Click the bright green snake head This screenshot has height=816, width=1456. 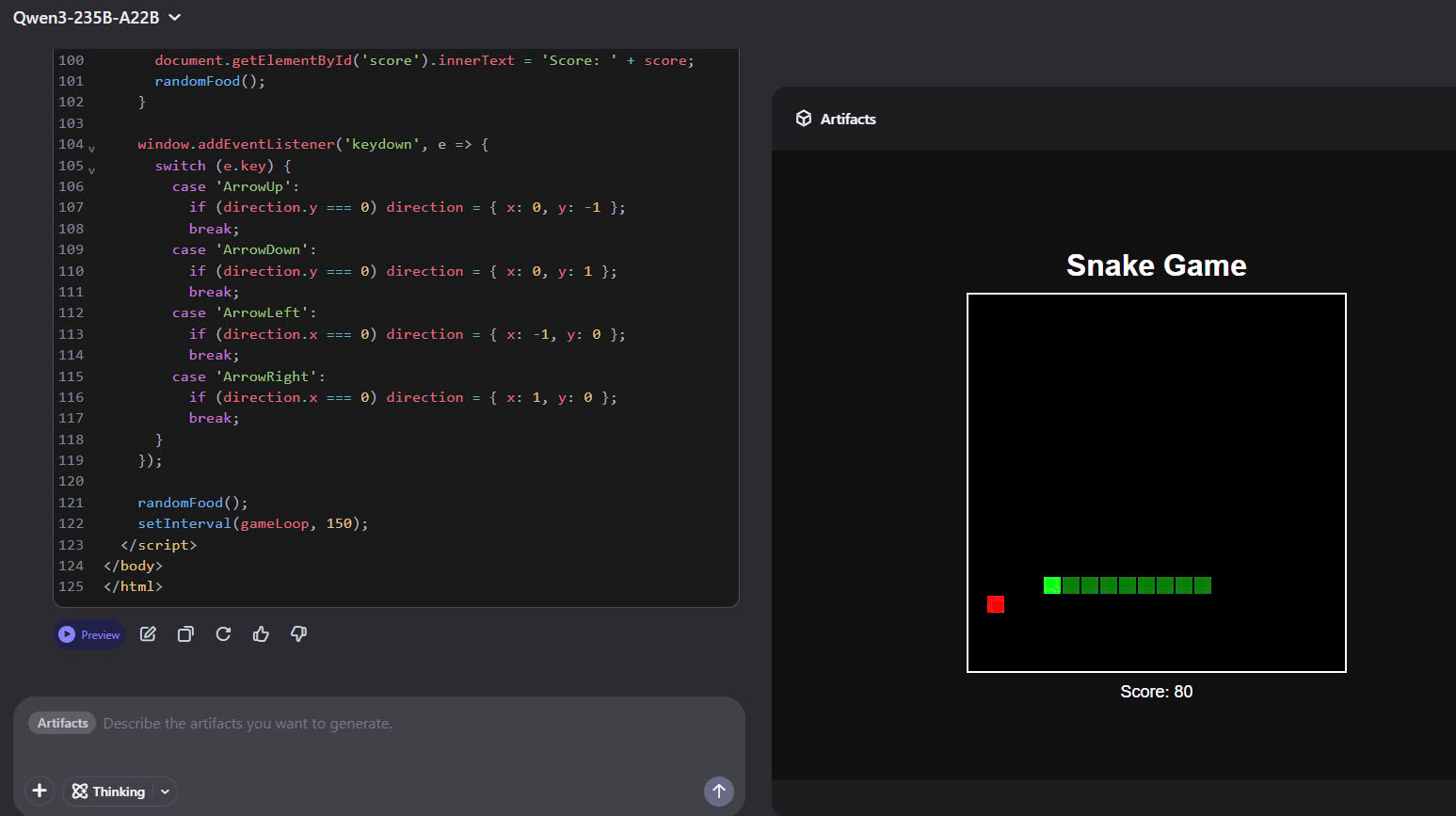tap(1052, 585)
